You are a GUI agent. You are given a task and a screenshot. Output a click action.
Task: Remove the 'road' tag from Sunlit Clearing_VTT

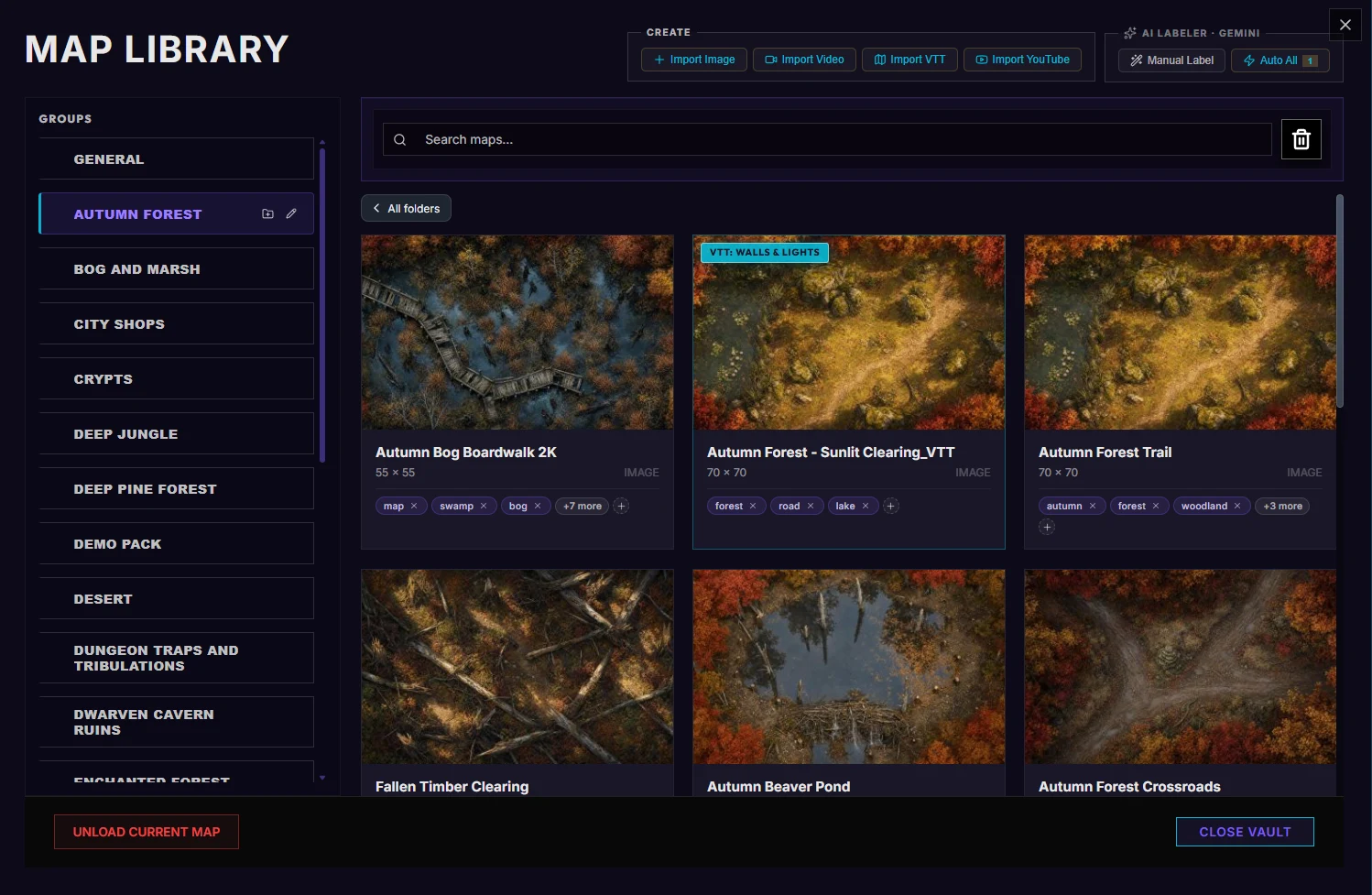point(811,506)
